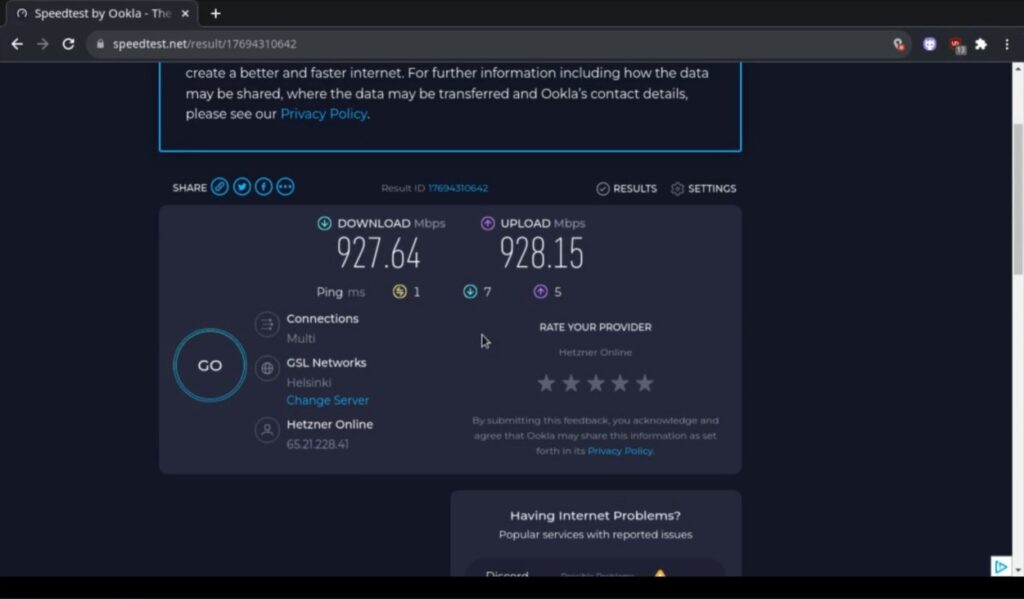The width and height of the screenshot is (1024, 599).
Task: Open a new browser tab
Action: point(216,14)
